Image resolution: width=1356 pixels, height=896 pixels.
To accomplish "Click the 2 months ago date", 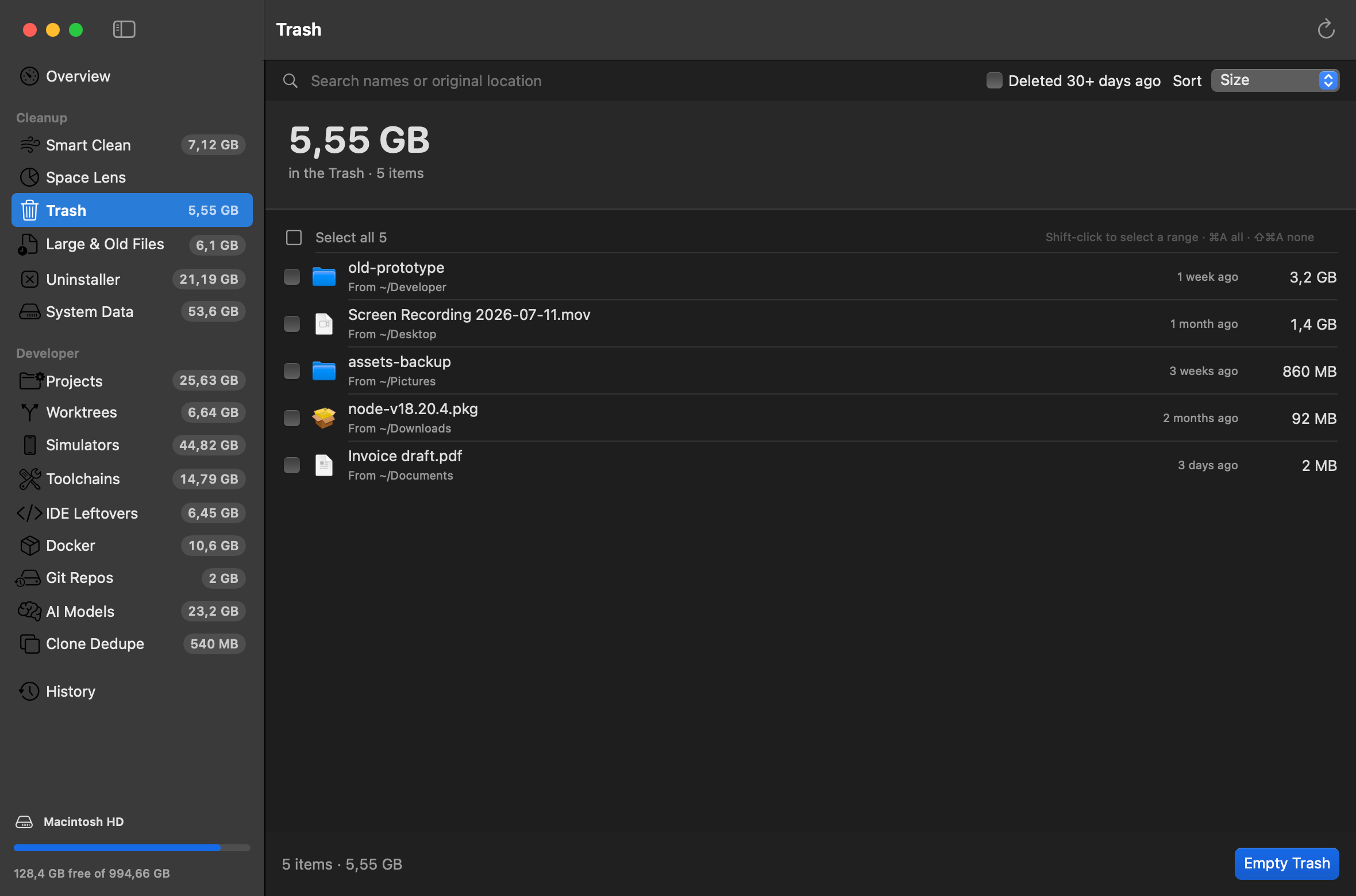I will click(x=1200, y=418).
